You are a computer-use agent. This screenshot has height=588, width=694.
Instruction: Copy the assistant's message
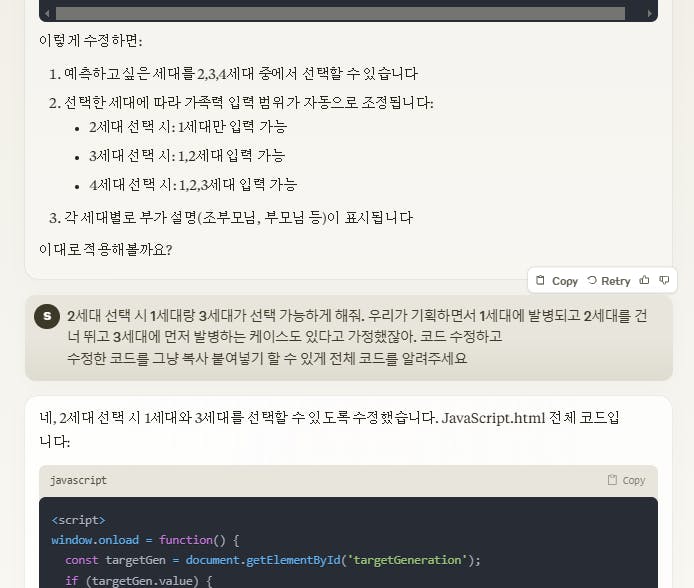[x=557, y=281]
